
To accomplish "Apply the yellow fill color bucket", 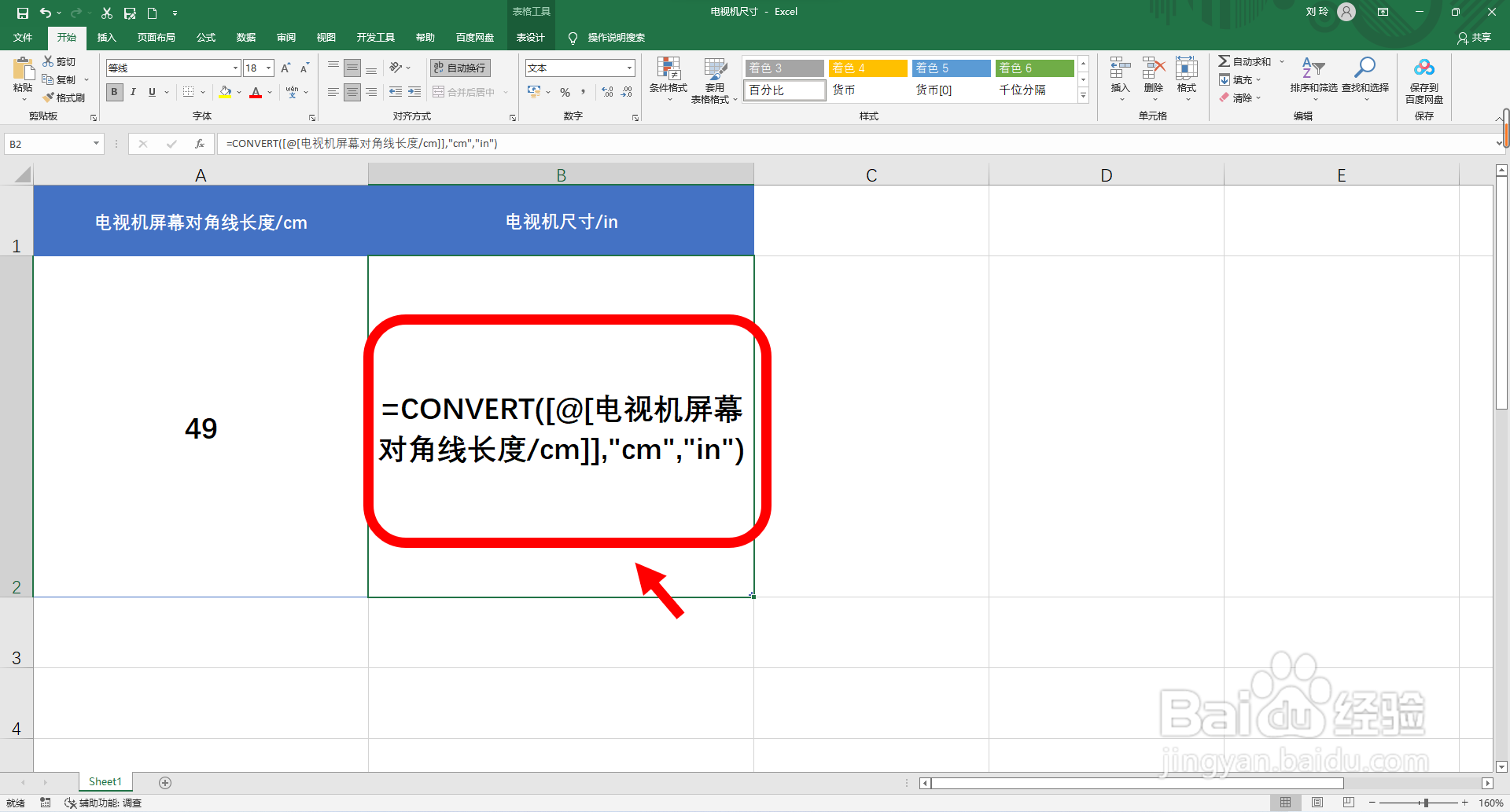I will pos(226,92).
